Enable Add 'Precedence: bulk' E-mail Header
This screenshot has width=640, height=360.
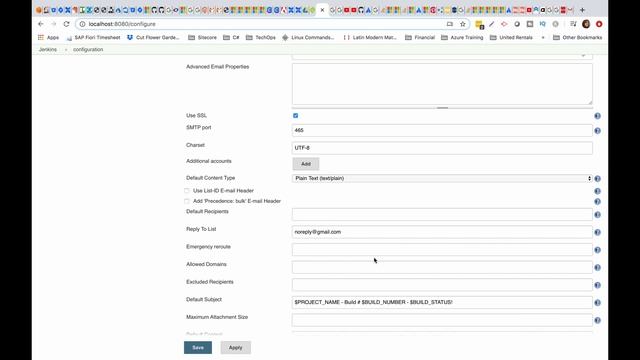click(x=187, y=201)
